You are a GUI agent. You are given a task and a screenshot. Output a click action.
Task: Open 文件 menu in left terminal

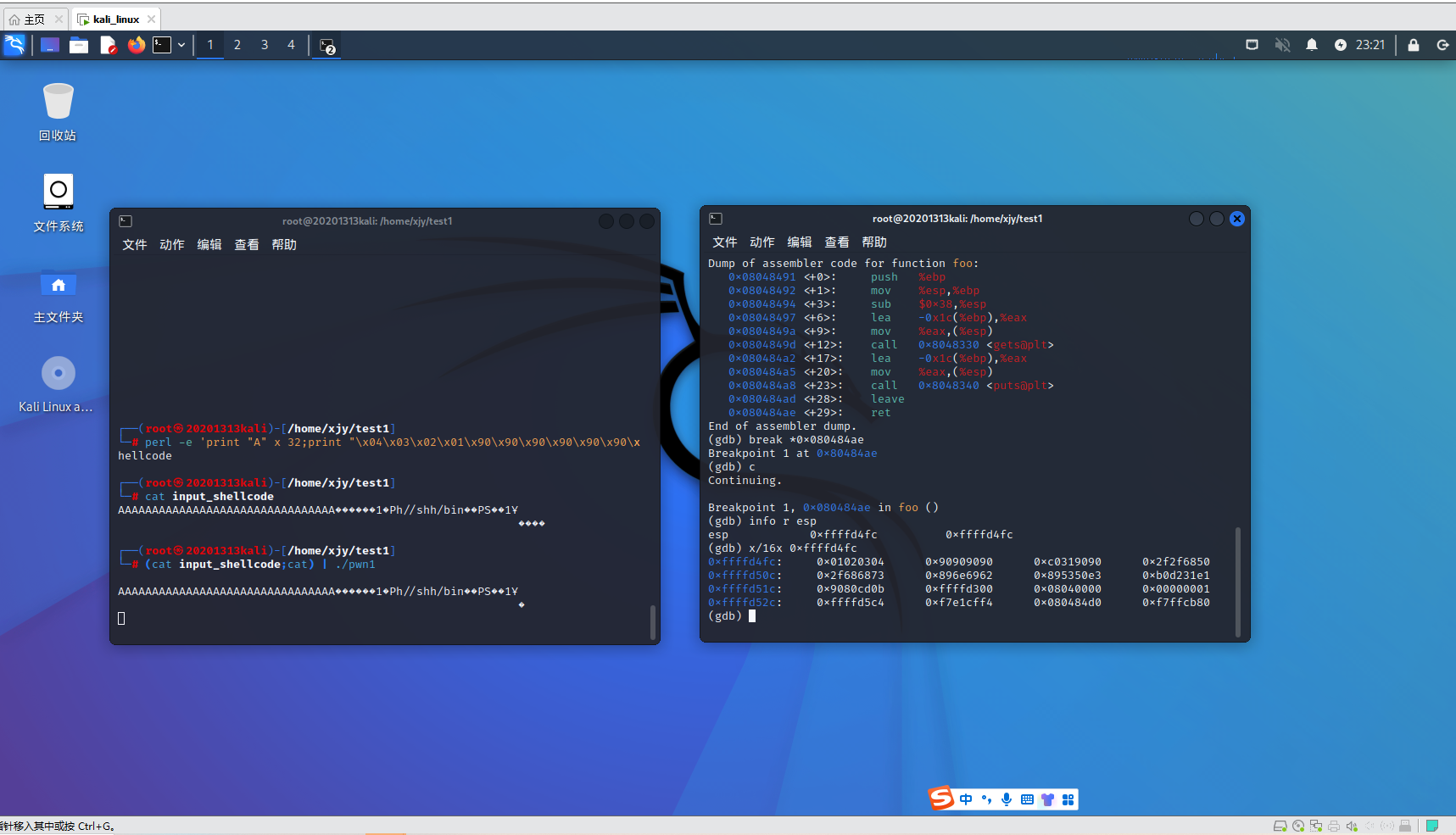point(135,245)
